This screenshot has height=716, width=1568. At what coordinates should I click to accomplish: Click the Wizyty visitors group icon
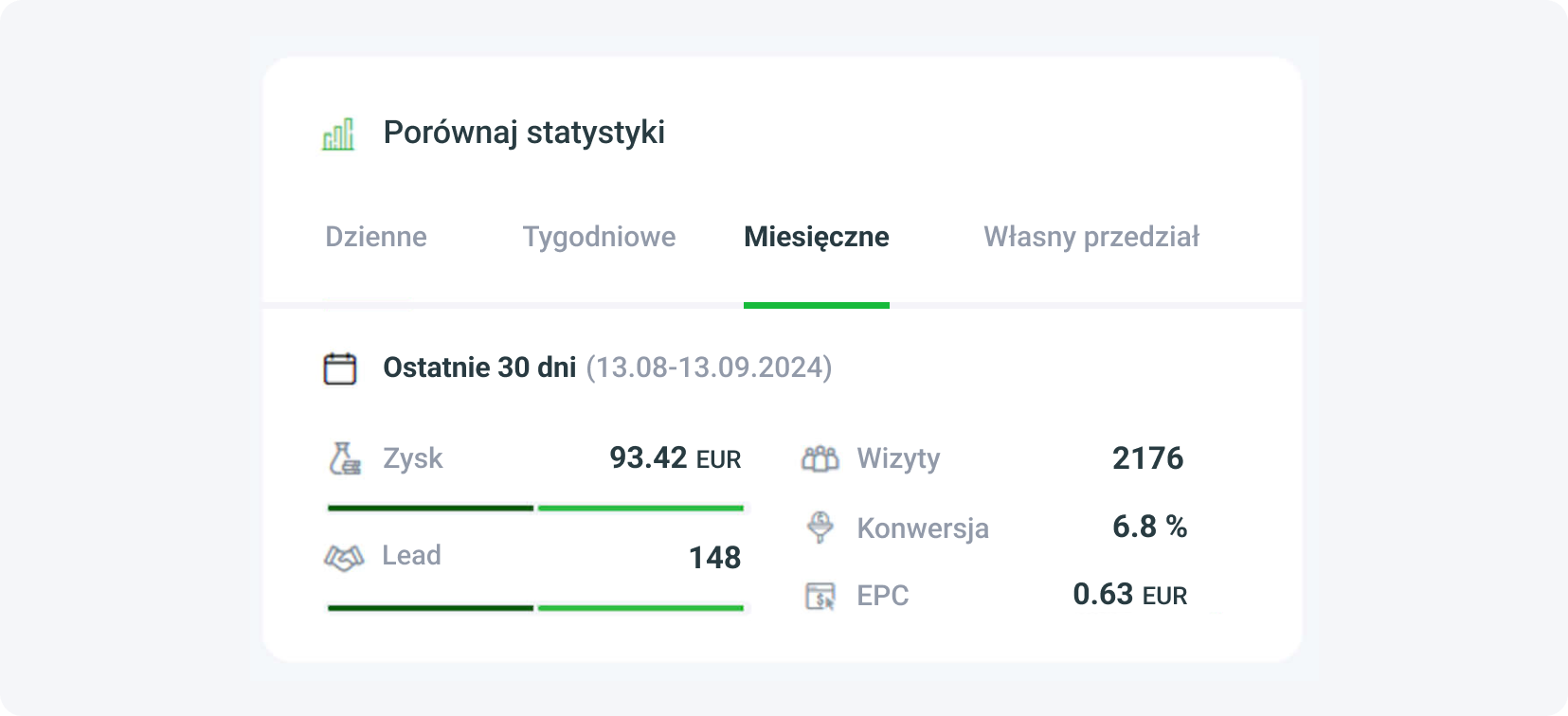pos(820,459)
